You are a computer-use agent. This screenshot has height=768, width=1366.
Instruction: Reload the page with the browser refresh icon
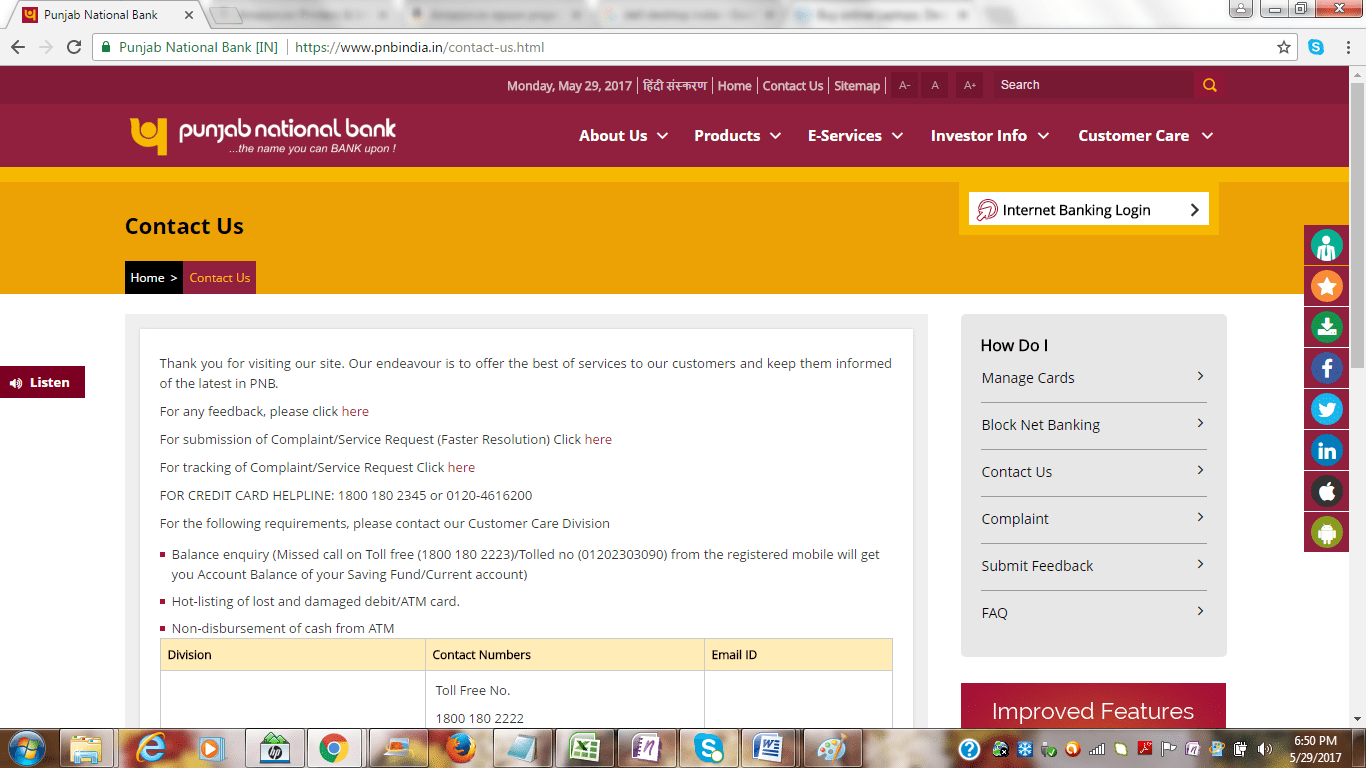(x=74, y=47)
